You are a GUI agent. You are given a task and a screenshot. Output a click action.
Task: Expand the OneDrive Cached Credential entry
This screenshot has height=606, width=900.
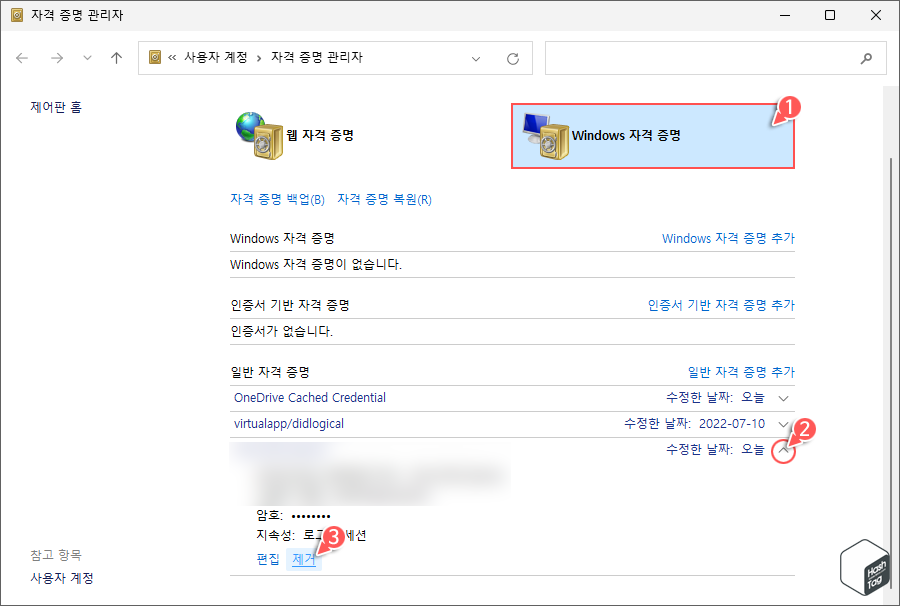click(x=784, y=397)
